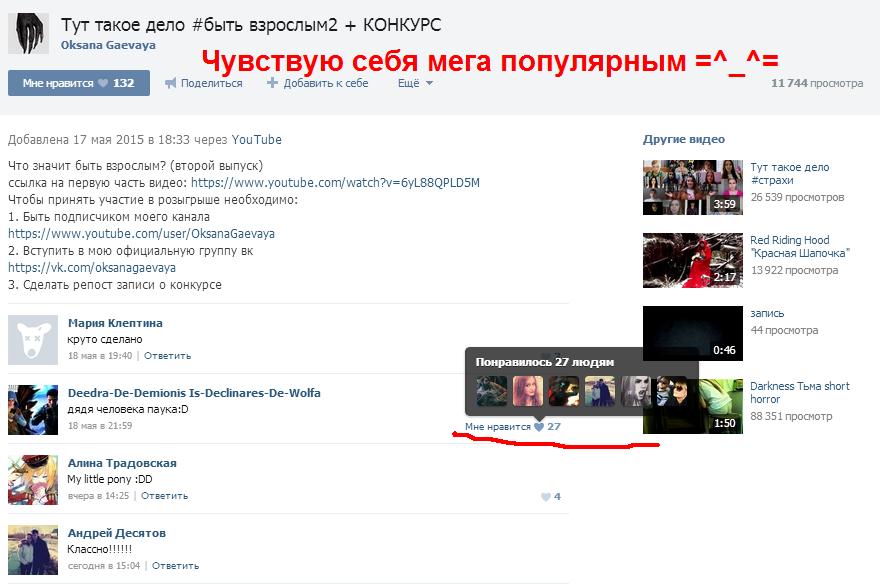Open the Red Riding Hood video thumbnail

coord(692,260)
